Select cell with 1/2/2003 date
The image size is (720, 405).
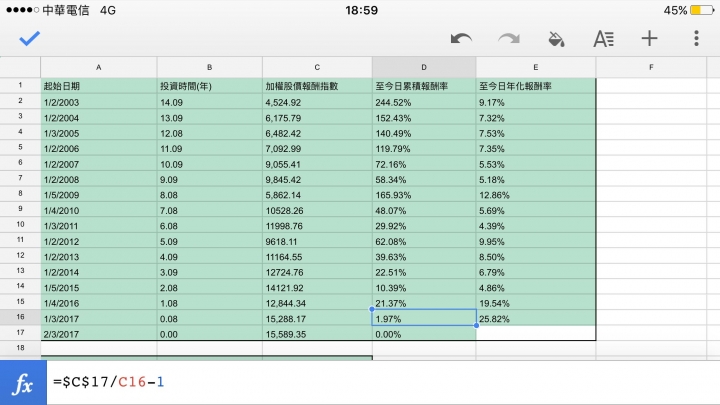click(99, 102)
